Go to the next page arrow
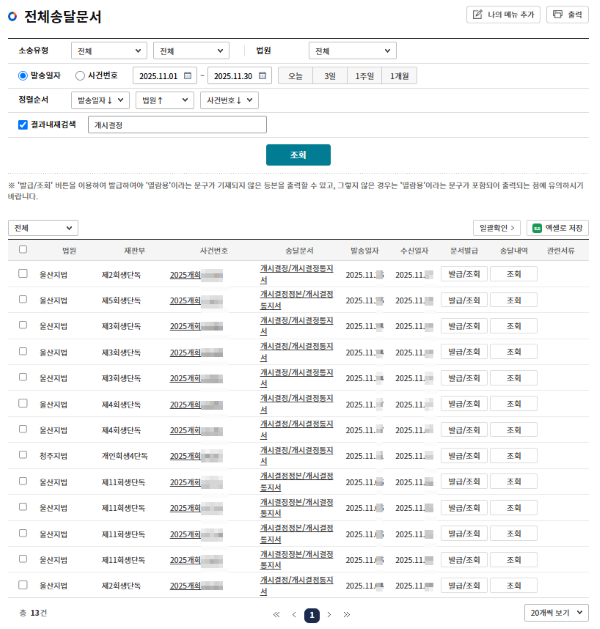This screenshot has width=600, height=629. pos(330,614)
